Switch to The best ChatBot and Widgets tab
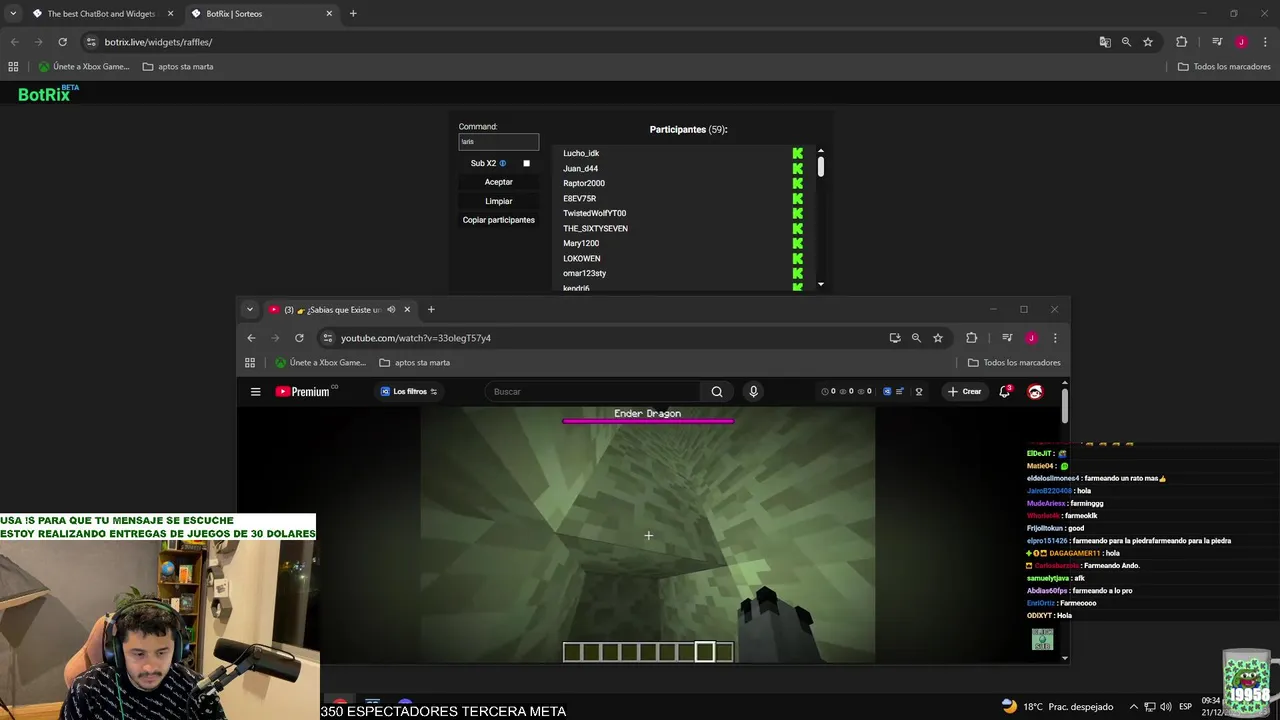 click(x=102, y=14)
